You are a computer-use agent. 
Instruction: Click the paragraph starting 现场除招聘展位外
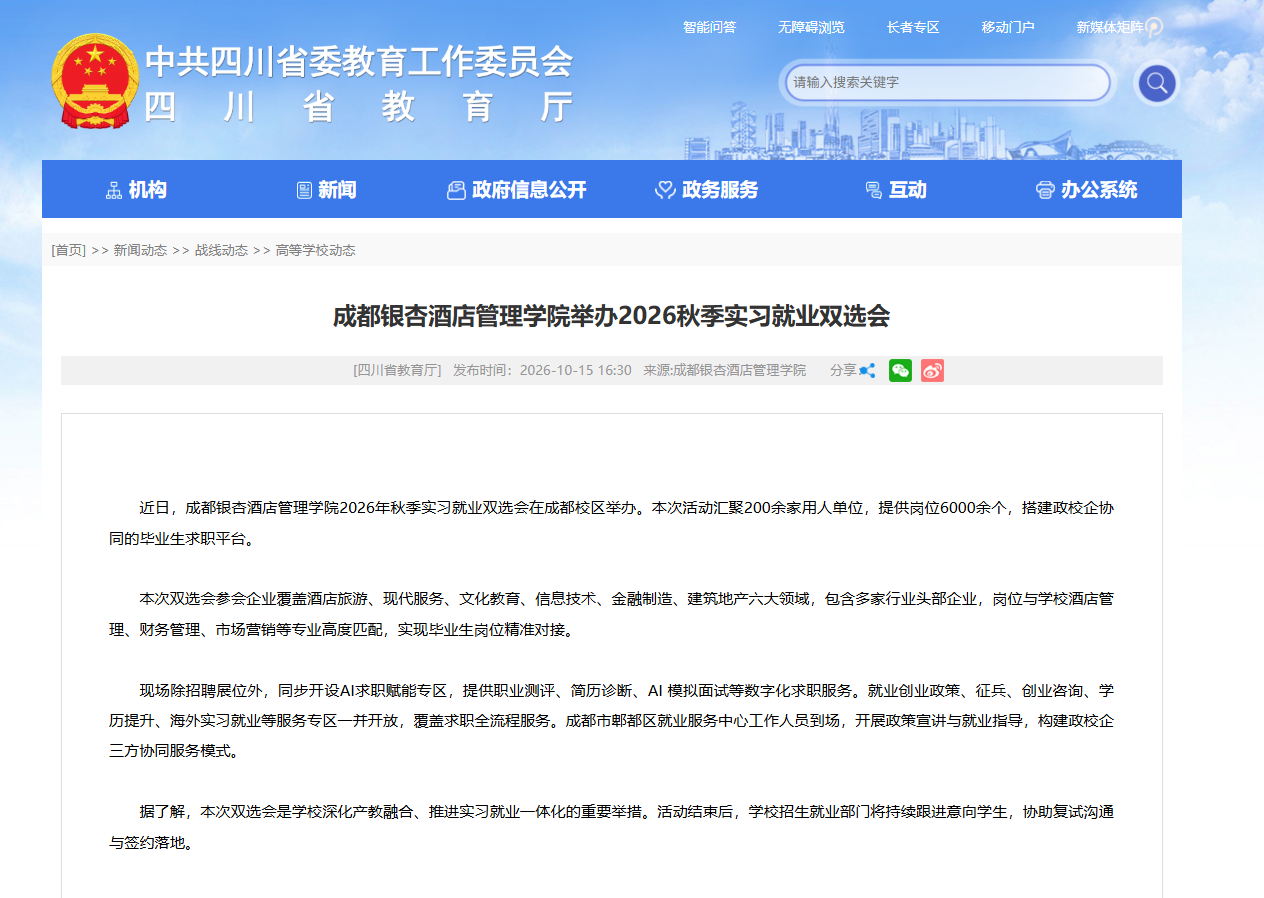[x=611, y=720]
